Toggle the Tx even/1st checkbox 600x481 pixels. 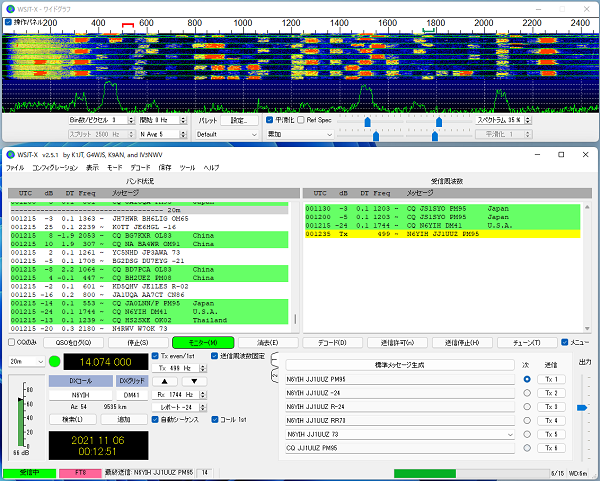coord(155,355)
